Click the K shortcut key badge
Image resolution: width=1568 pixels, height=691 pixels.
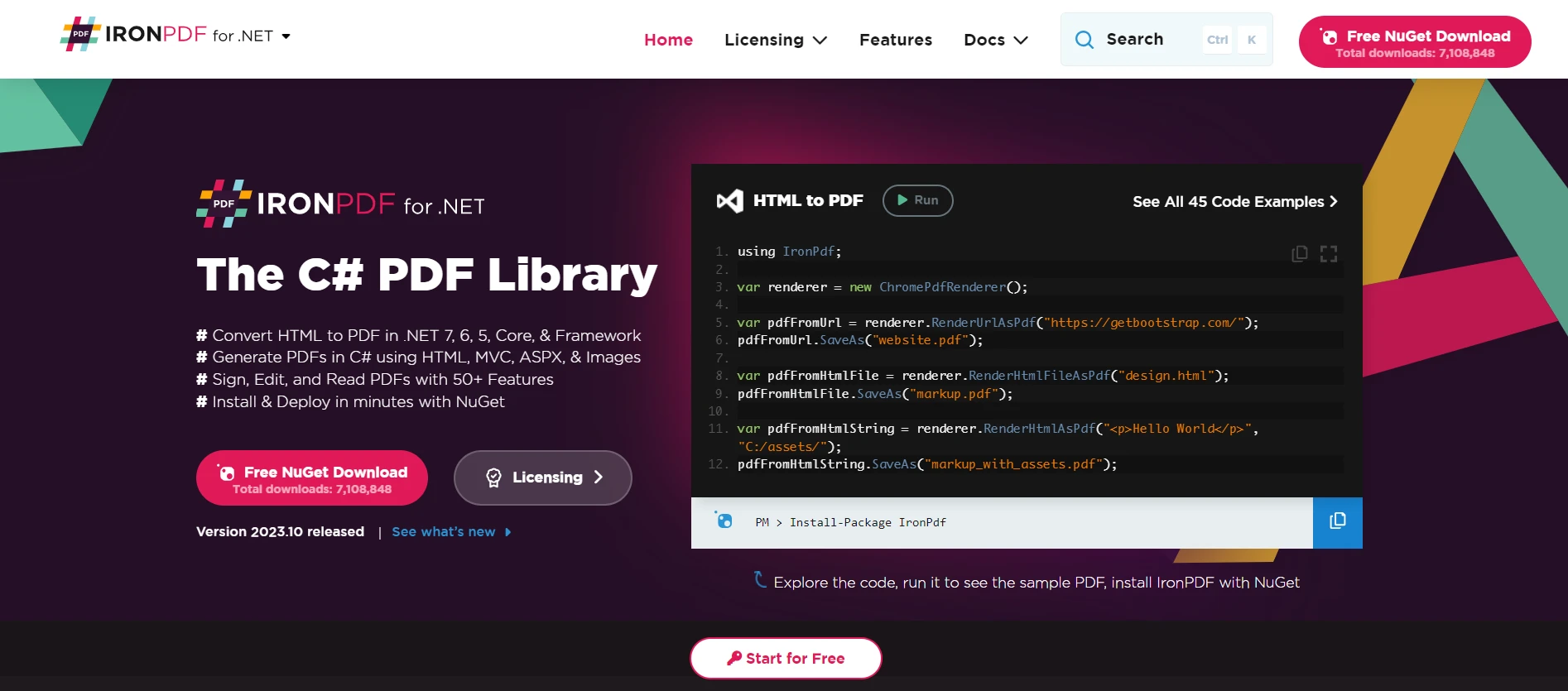[1252, 40]
